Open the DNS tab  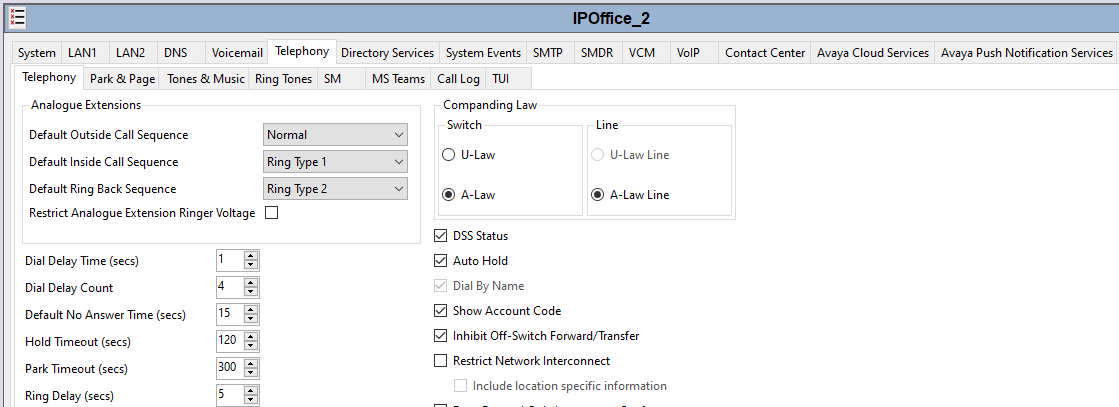(x=181, y=53)
